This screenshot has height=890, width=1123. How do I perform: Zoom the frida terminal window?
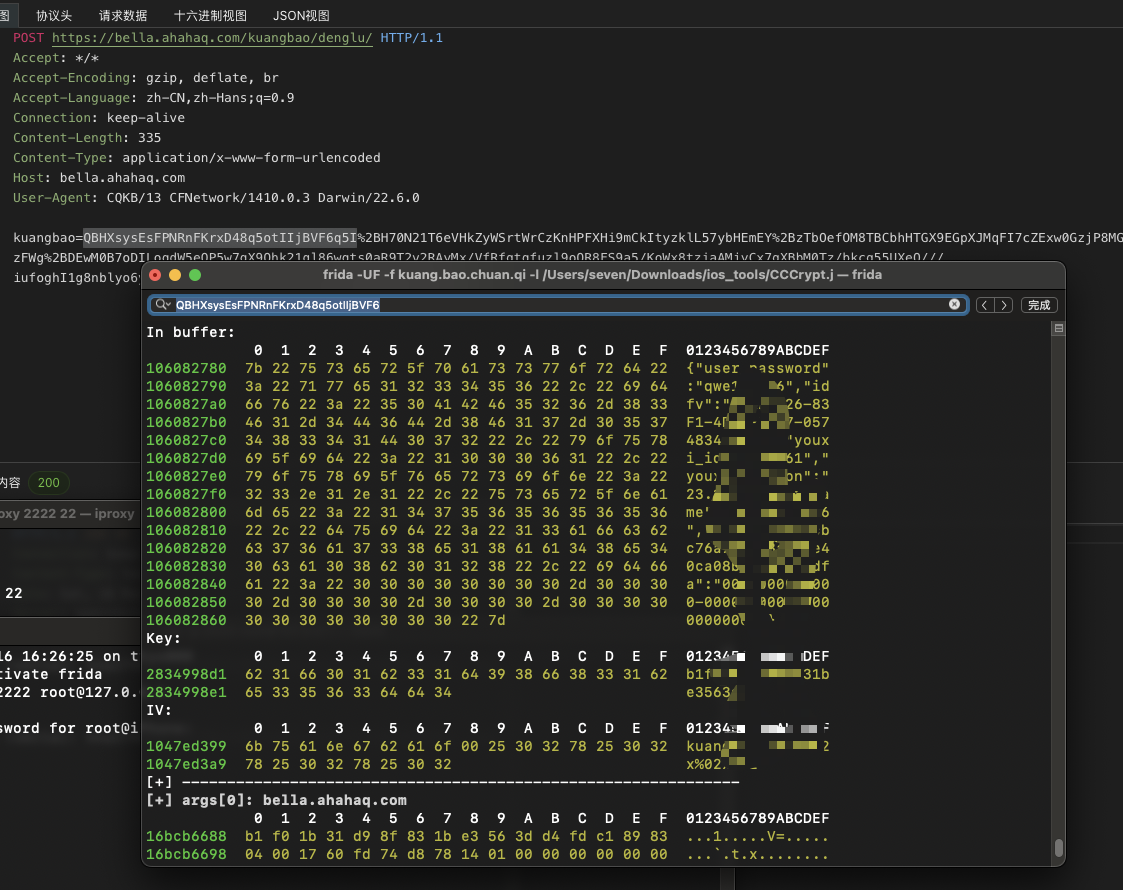click(195, 275)
